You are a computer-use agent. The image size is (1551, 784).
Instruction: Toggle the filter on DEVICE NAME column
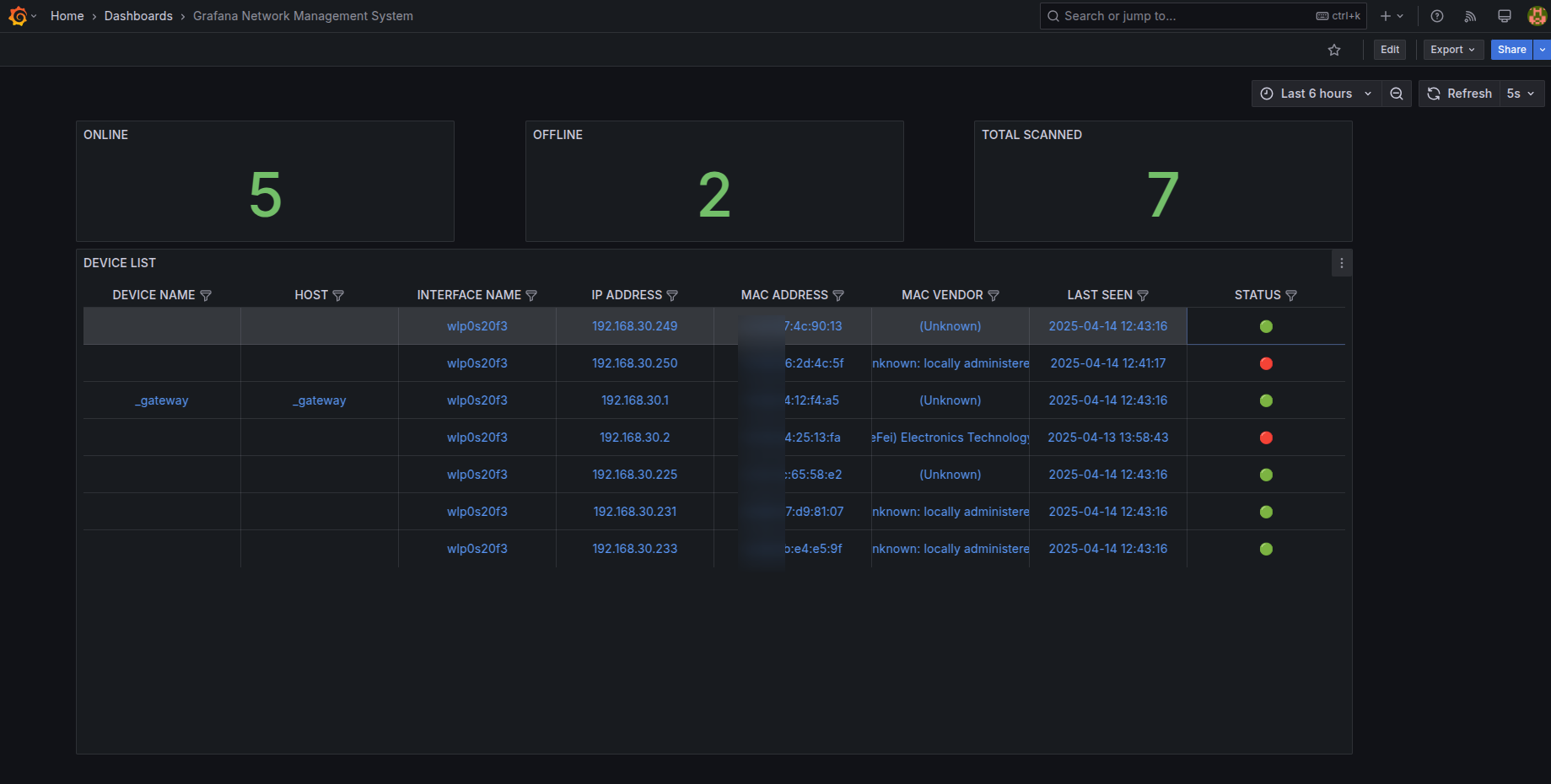coord(207,295)
